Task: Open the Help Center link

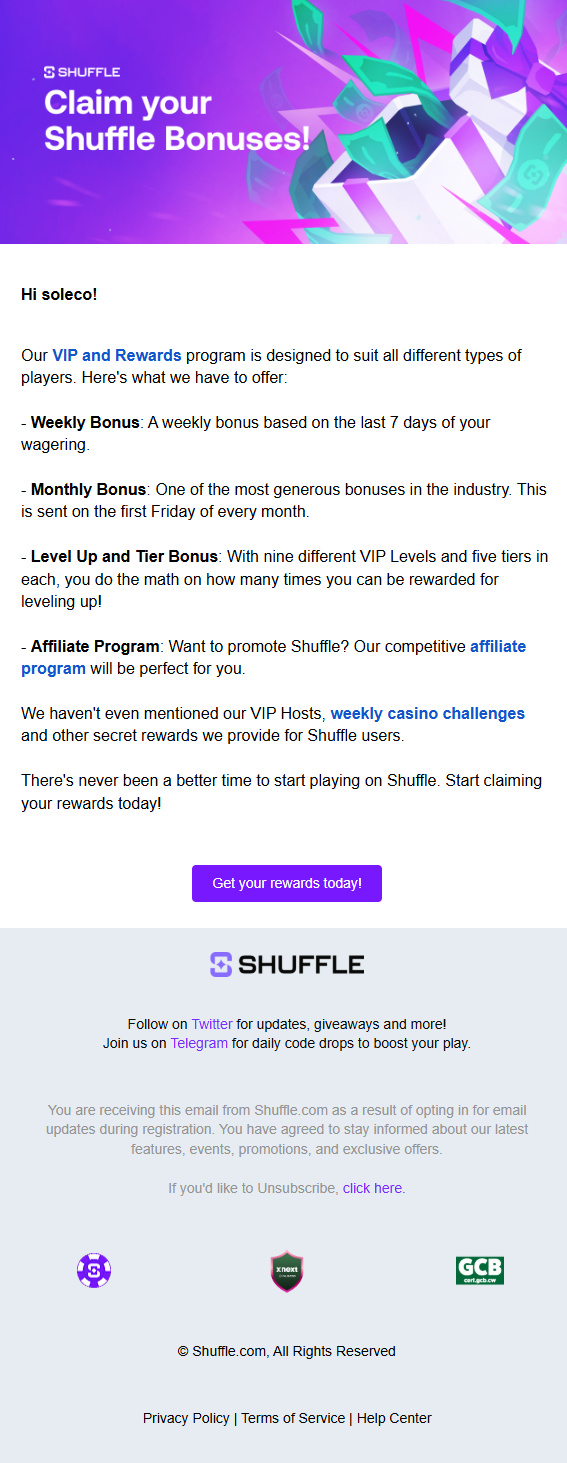Action: pos(394,1418)
